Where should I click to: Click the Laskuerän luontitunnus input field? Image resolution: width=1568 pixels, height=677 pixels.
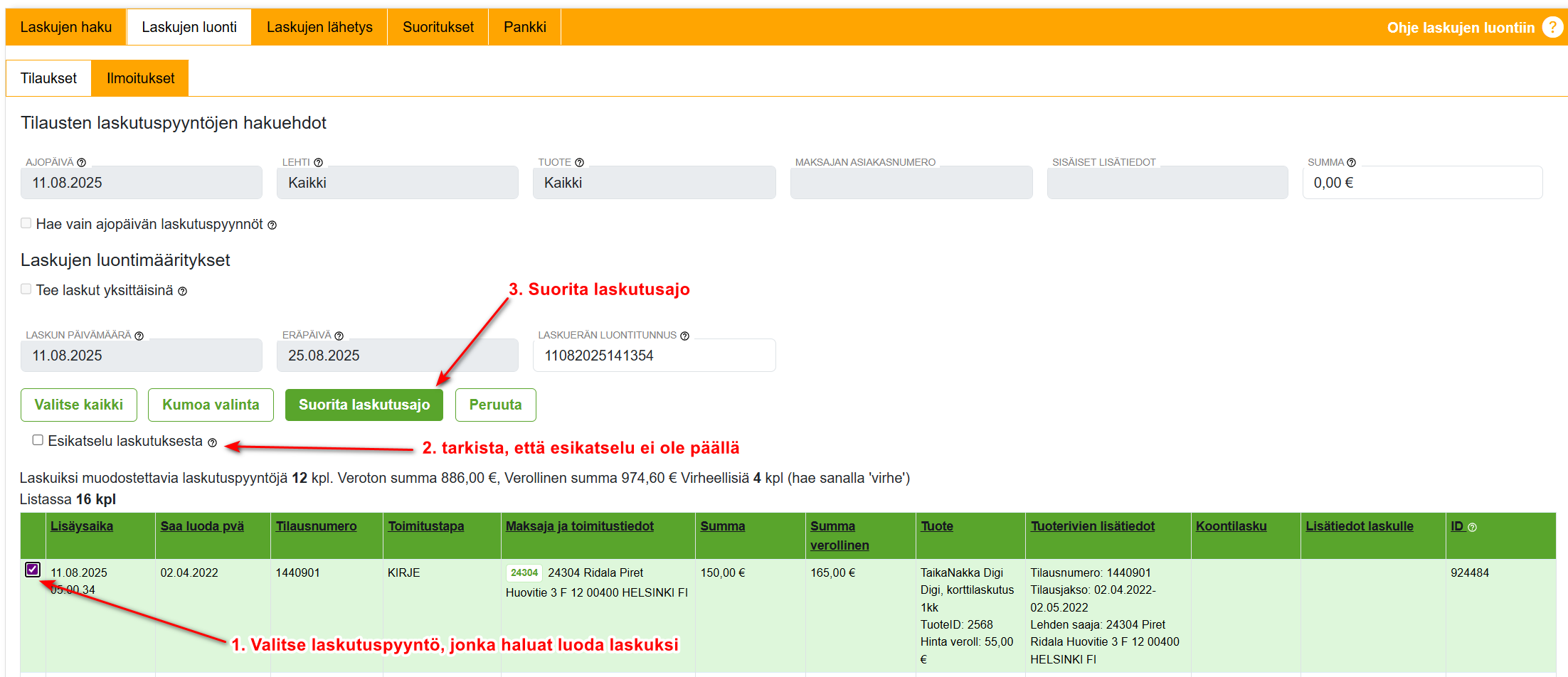click(x=653, y=356)
